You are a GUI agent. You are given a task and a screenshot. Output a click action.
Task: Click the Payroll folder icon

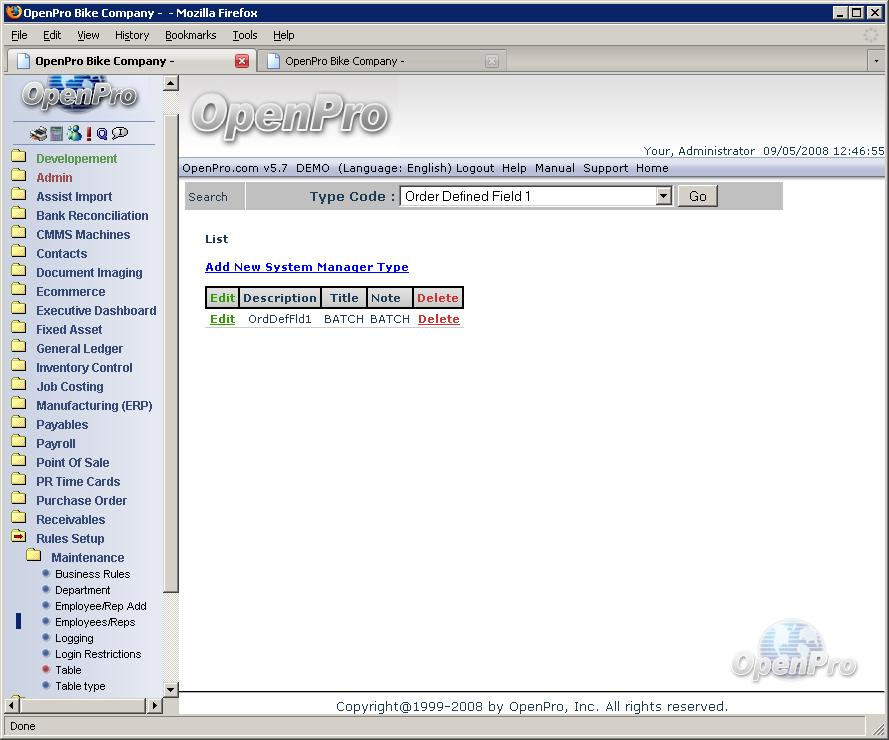tap(19, 443)
